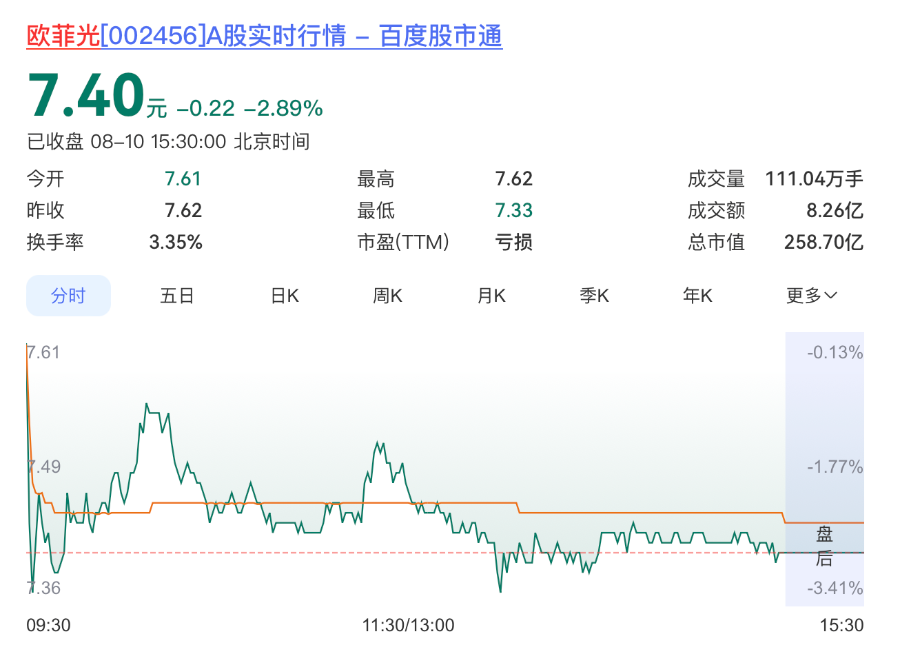This screenshot has height=654, width=900.
Task: Select the 分时 chart tab
Action: point(68,296)
